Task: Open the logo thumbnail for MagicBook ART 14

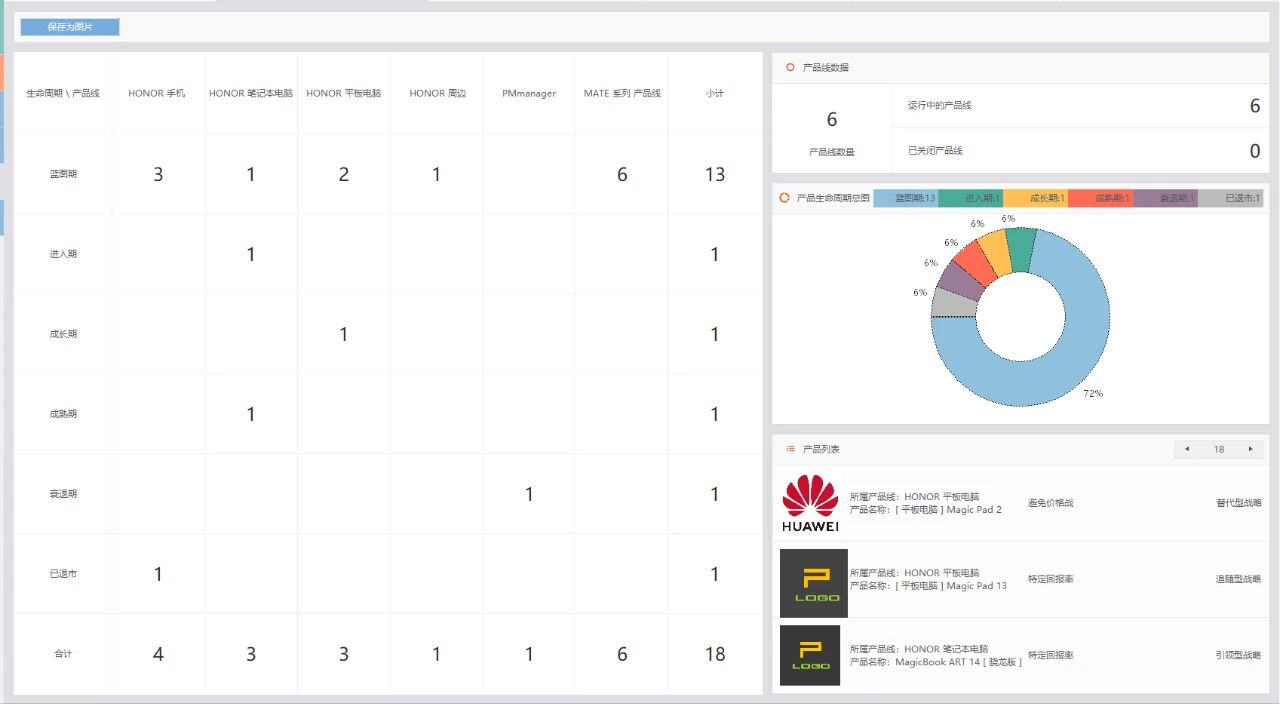Action: pyautogui.click(x=810, y=655)
